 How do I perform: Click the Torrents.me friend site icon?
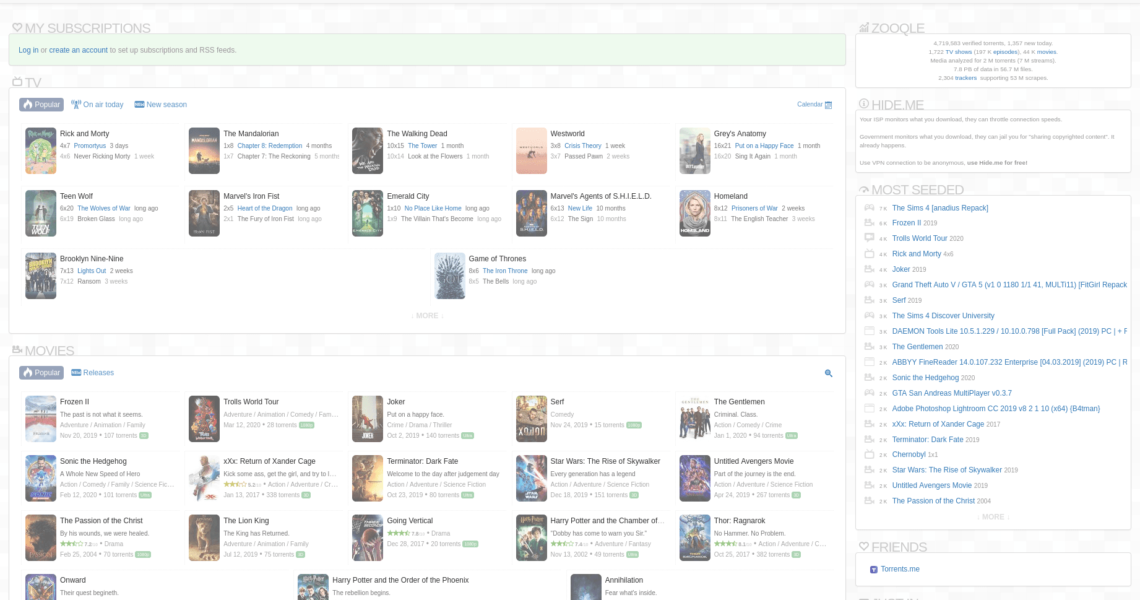tap(873, 569)
